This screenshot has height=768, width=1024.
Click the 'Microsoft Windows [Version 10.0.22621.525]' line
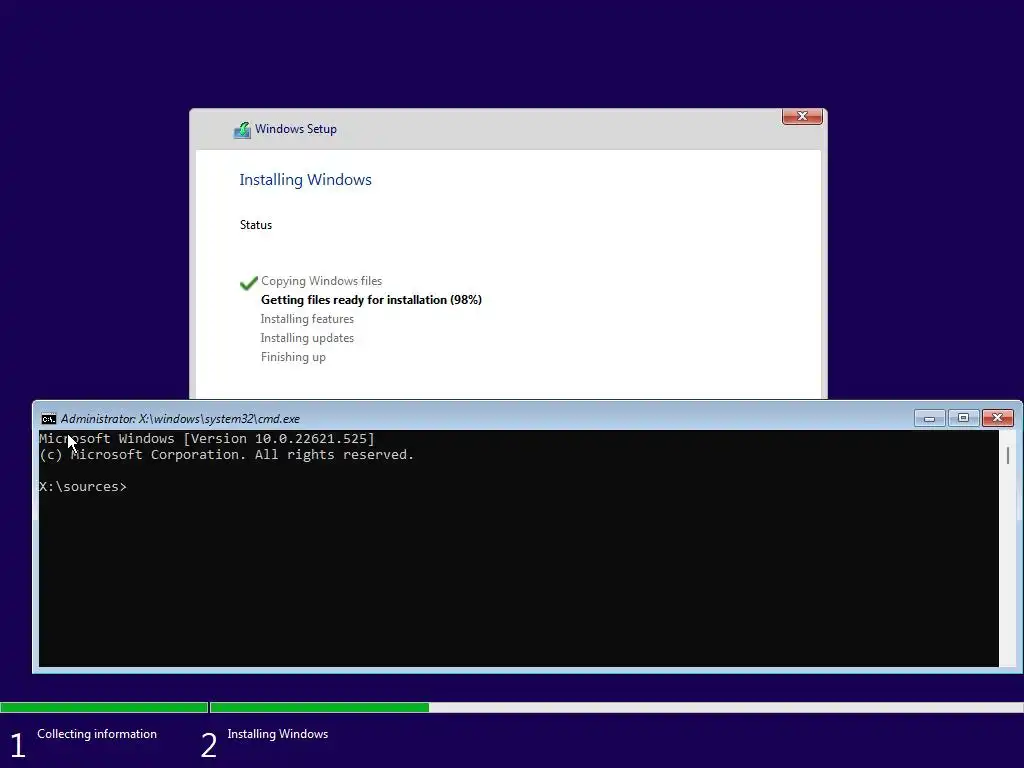(x=207, y=438)
